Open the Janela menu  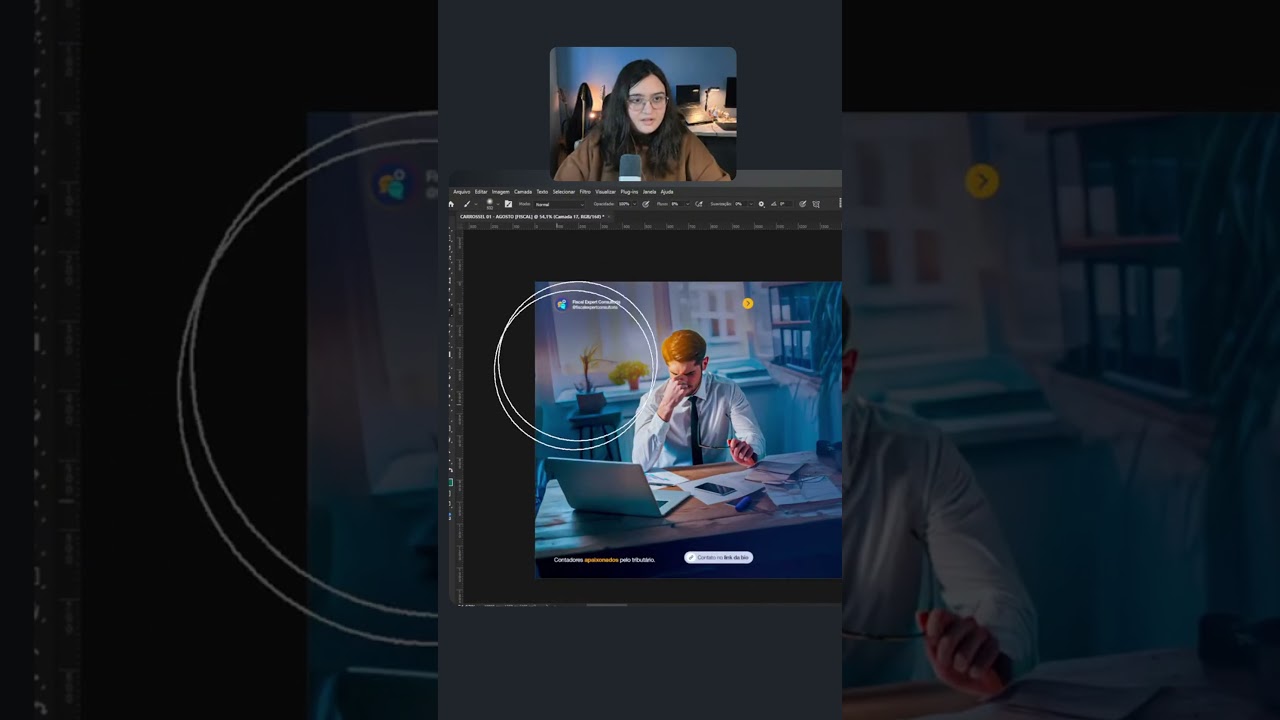pyautogui.click(x=649, y=191)
